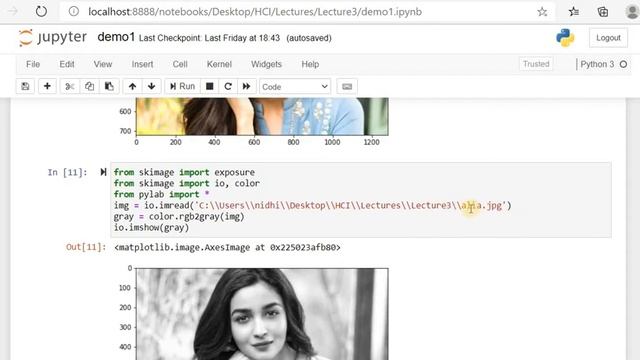Image resolution: width=640 pixels, height=360 pixels.
Task: View site information icon in address bar
Action: (73, 11)
